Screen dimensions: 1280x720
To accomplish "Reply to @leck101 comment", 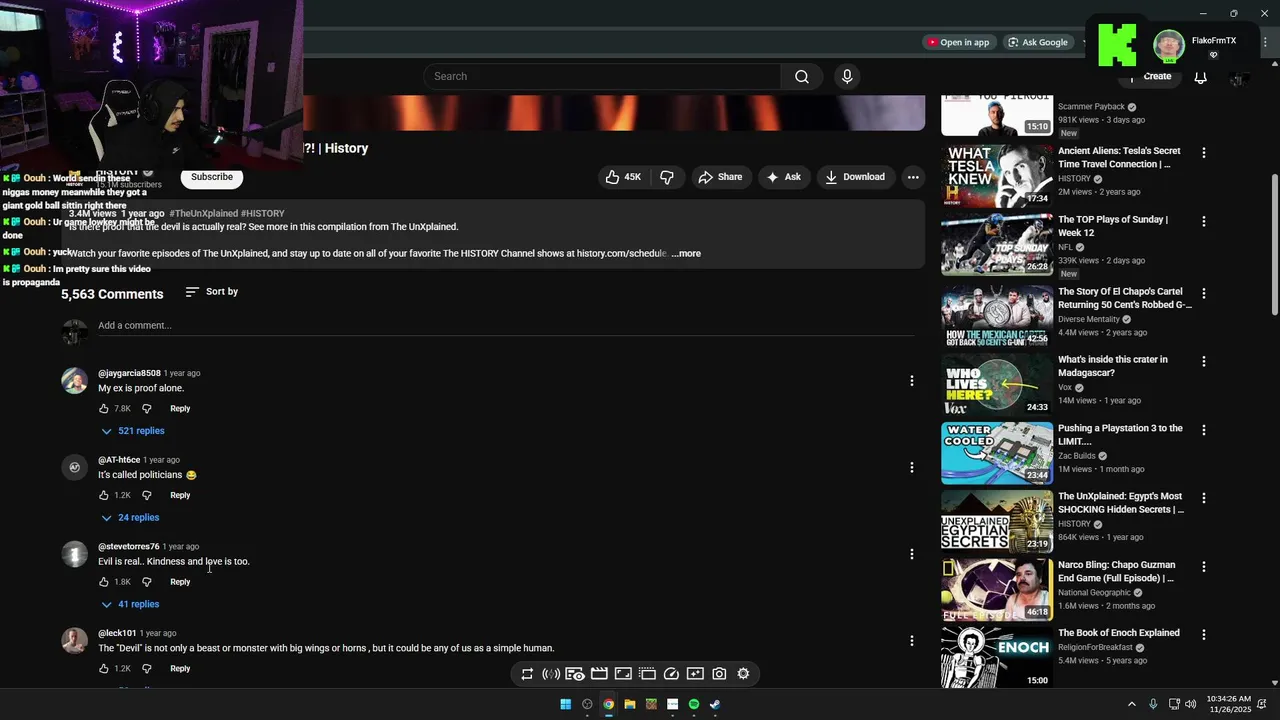I will click(180, 669).
